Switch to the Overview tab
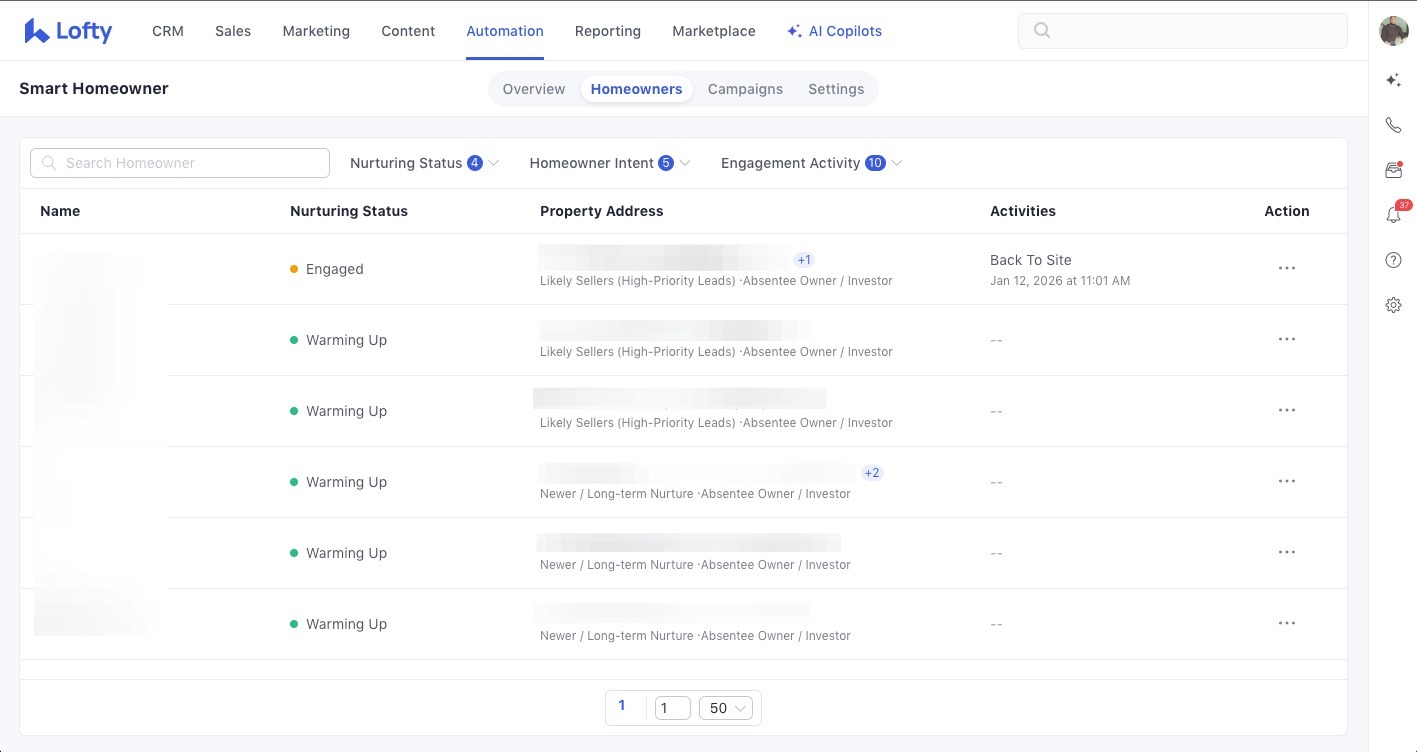Viewport: 1417px width, 752px height. (x=533, y=89)
